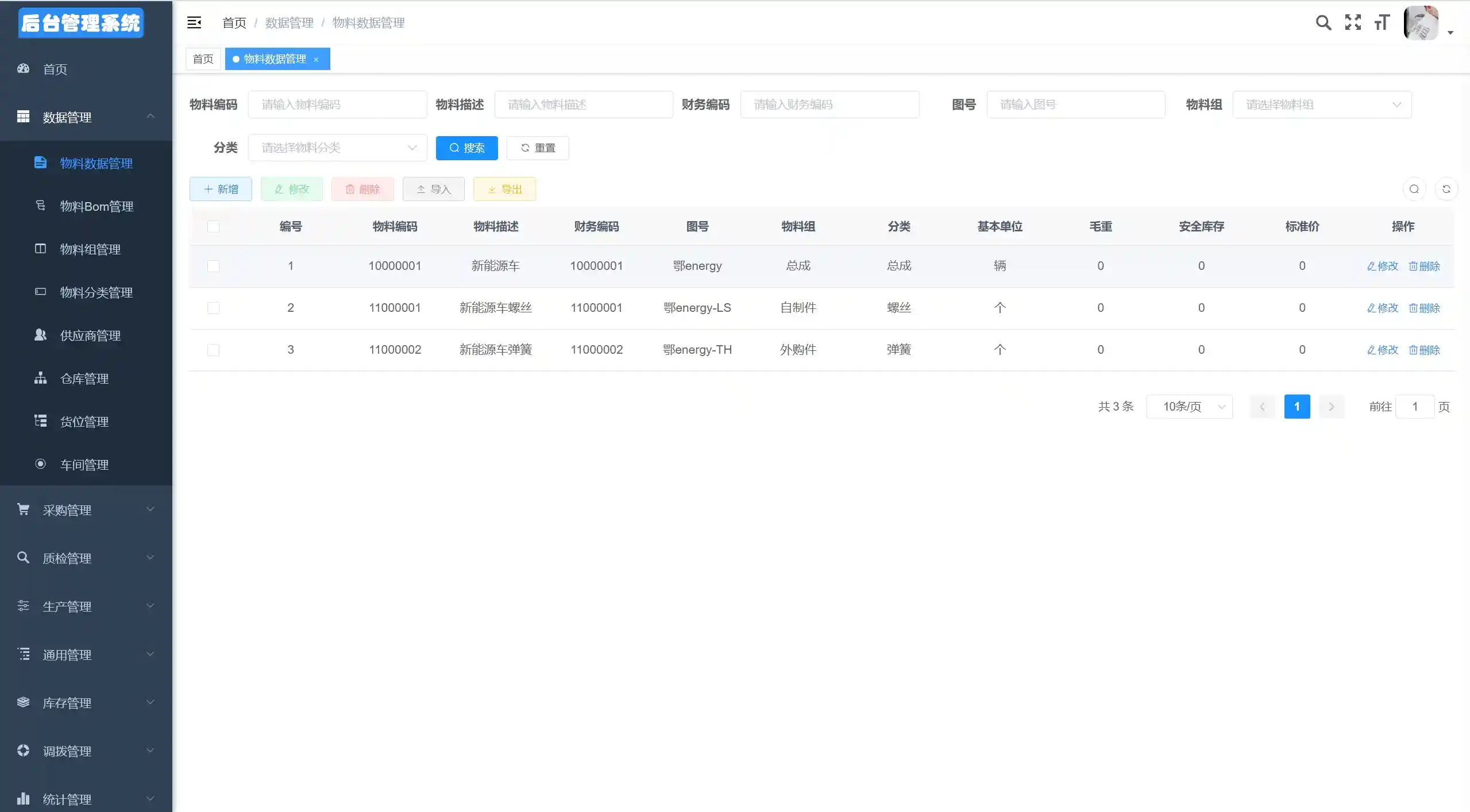Viewport: 1470px width, 812px height.
Task: Open the 分类 dropdown selector
Action: point(337,148)
